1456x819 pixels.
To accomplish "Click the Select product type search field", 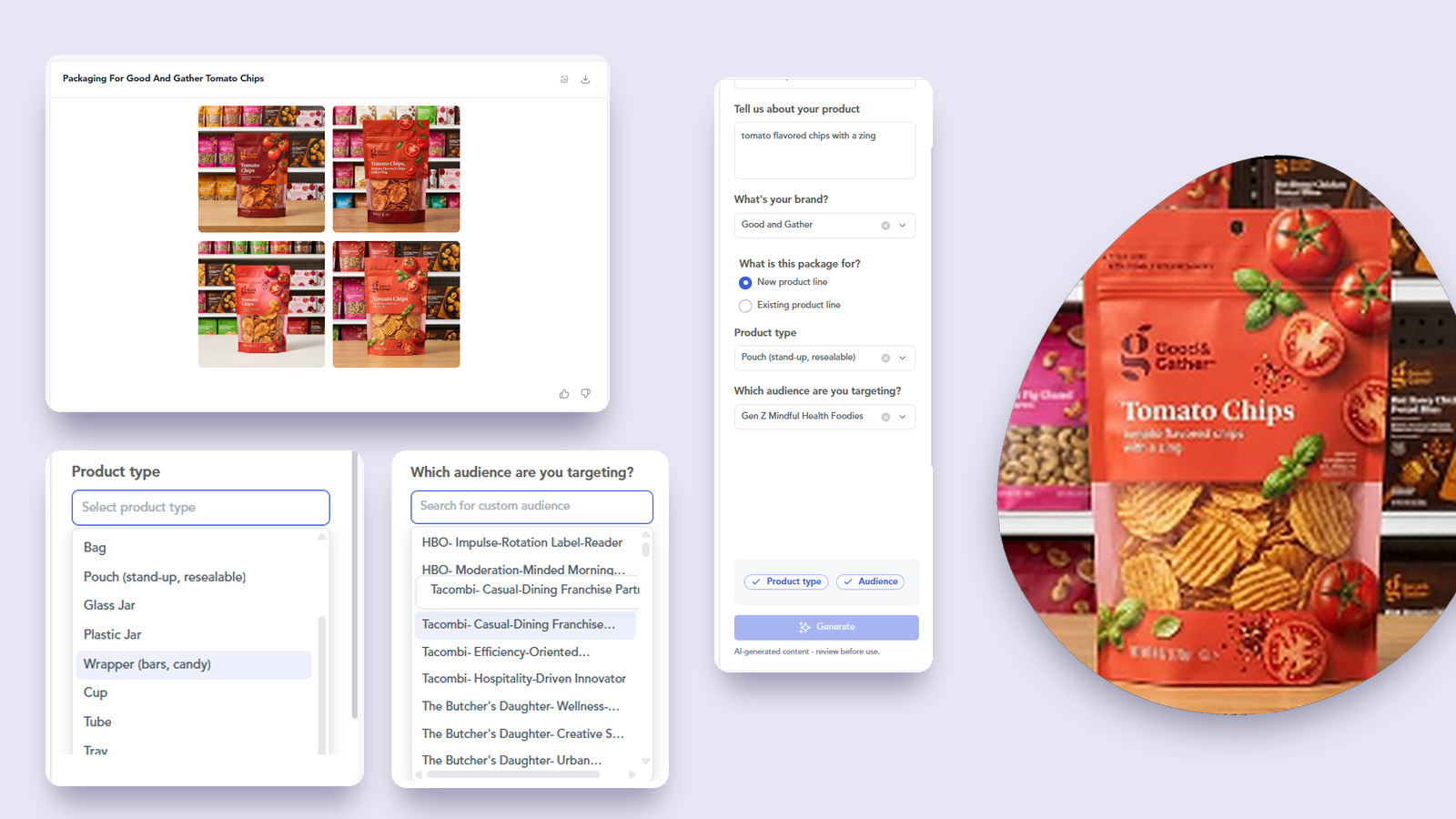I will (x=201, y=508).
